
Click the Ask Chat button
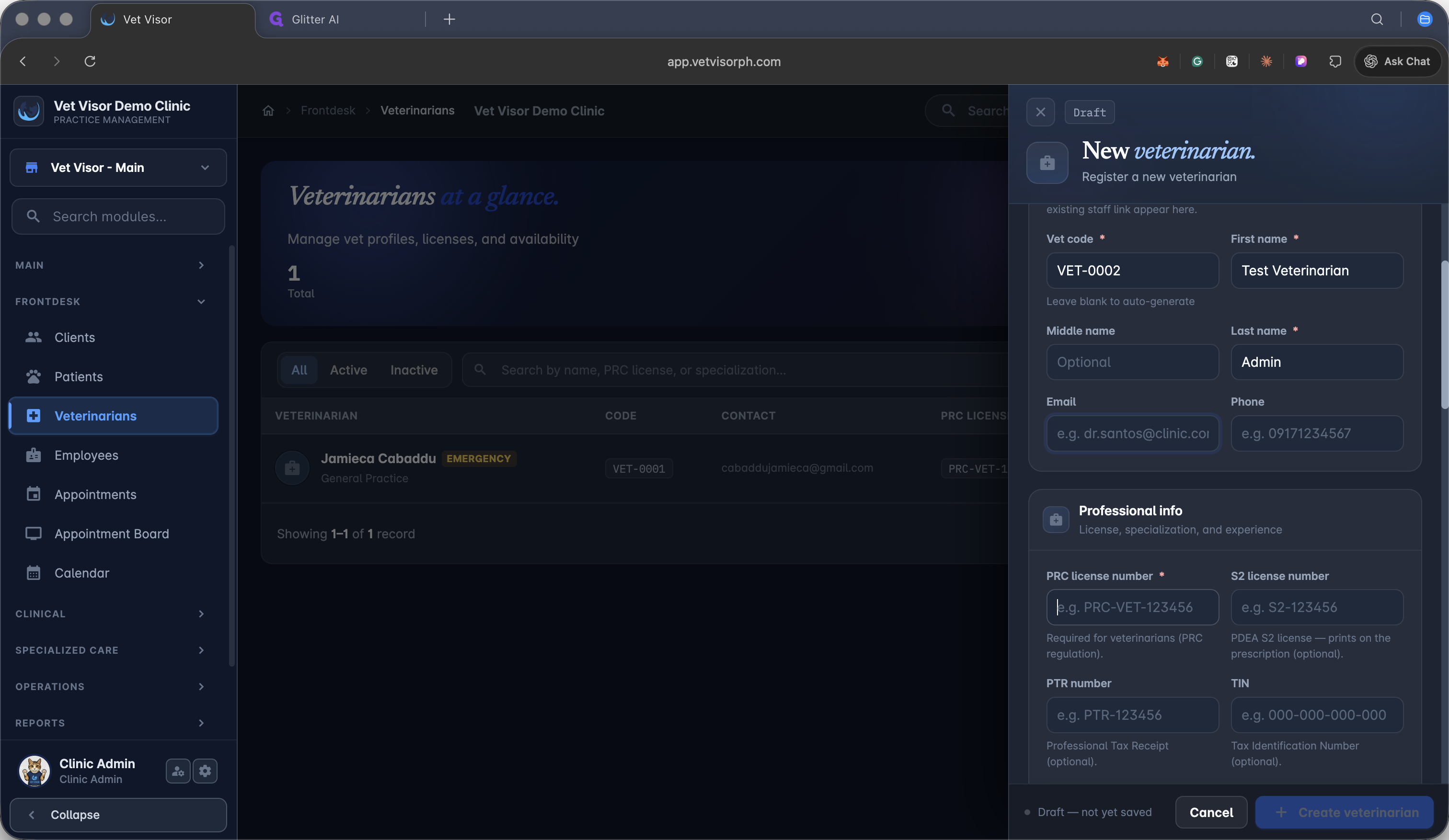[x=1397, y=61]
